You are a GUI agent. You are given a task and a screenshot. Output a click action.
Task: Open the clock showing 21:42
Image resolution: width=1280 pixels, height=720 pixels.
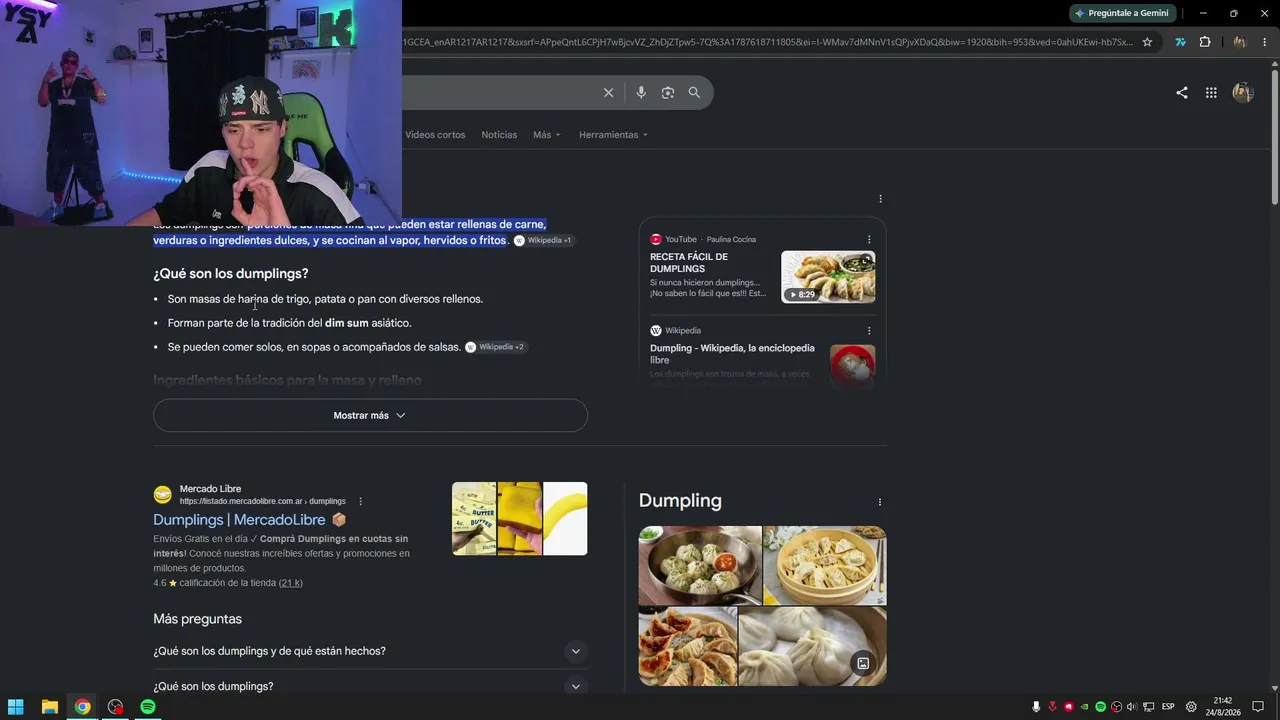(1224, 707)
